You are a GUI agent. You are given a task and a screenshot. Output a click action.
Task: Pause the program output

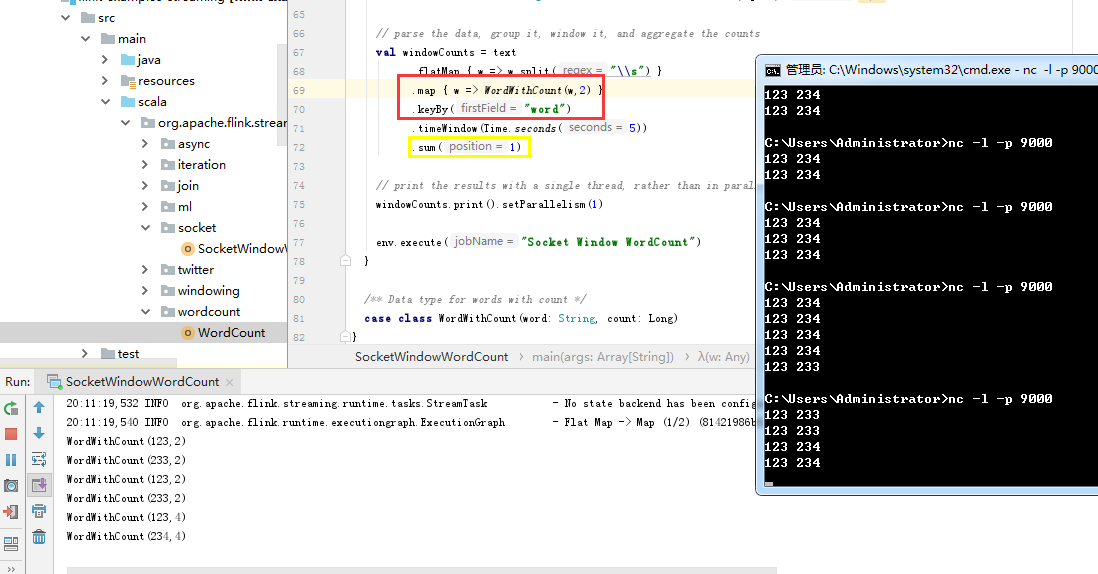(x=11, y=460)
